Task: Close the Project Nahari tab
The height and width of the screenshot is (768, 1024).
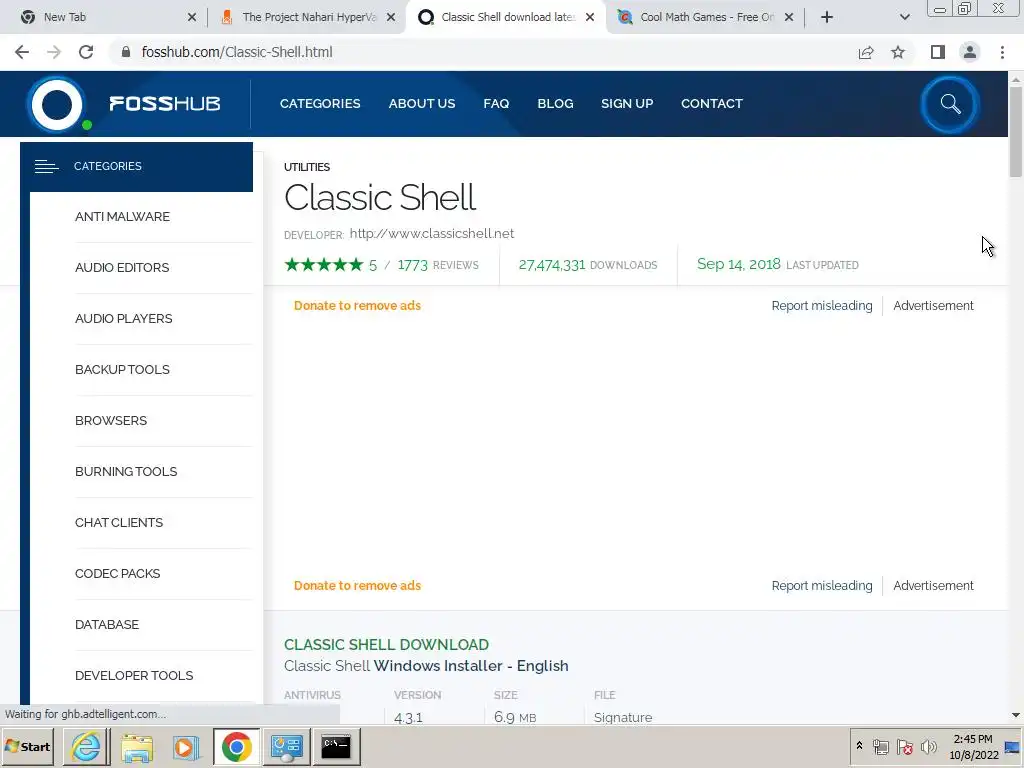Action: tap(391, 17)
